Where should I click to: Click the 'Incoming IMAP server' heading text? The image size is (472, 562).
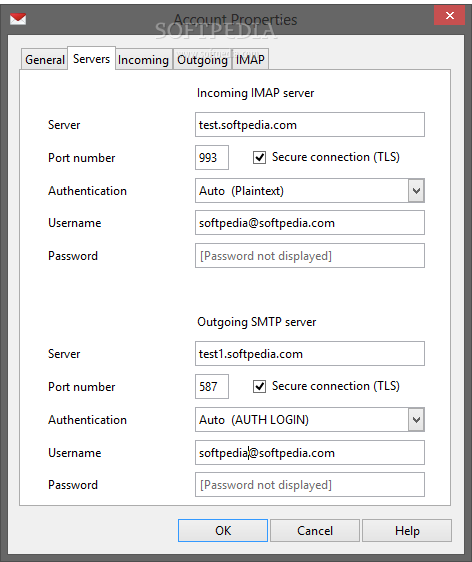[255, 93]
